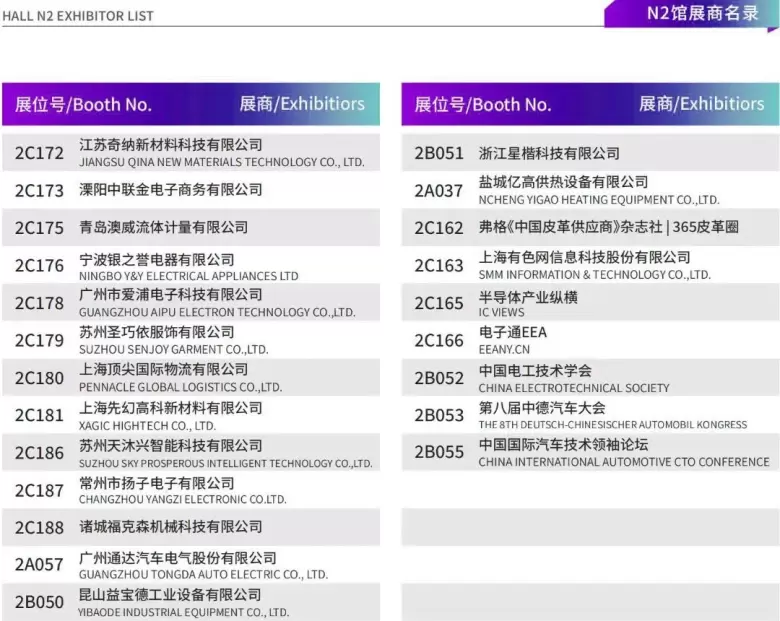
Task: Click booth number 2B053
Action: (x=439, y=415)
